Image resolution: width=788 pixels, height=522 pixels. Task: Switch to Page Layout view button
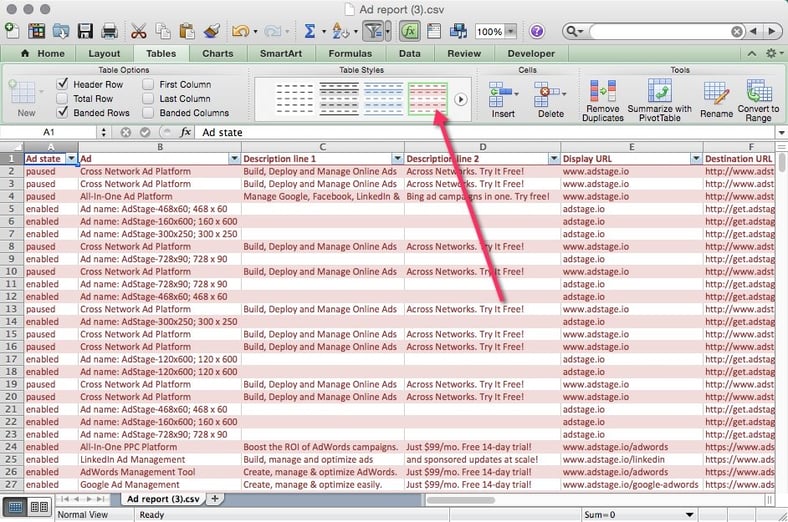tap(39, 506)
